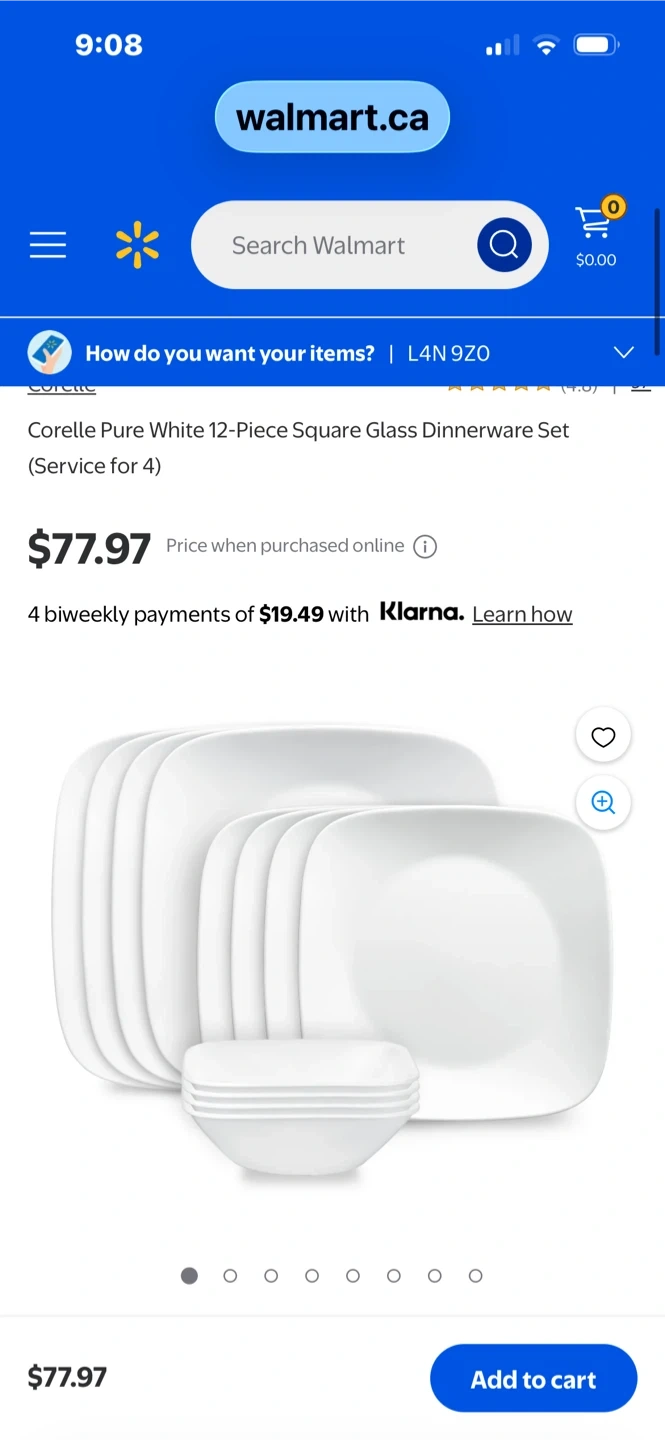Tap the delivery options phone icon

[49, 352]
